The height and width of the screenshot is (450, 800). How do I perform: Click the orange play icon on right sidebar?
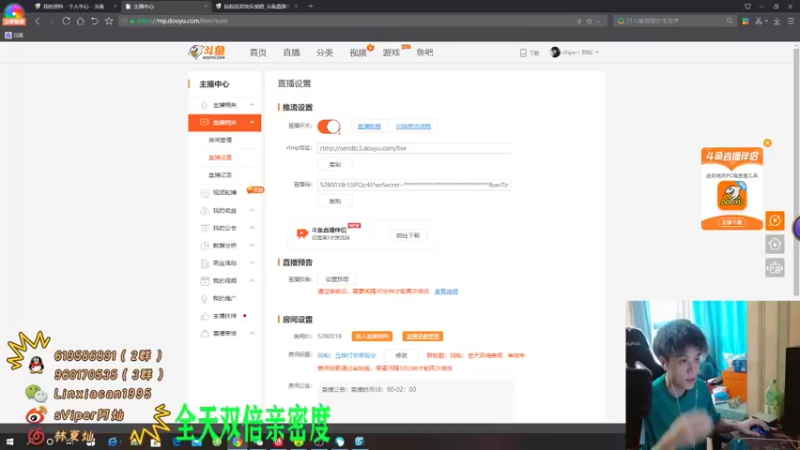(x=774, y=220)
